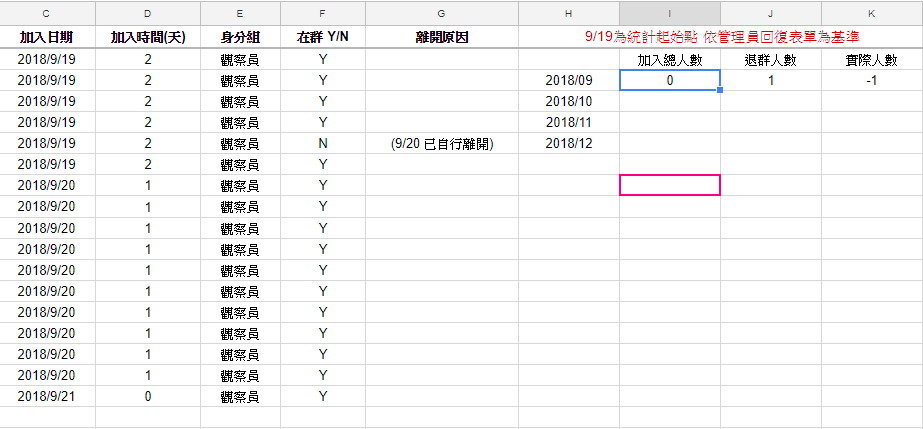The width and height of the screenshot is (923, 429).
Task: Click the 加入時間(天) header cell
Action: click(x=148, y=38)
